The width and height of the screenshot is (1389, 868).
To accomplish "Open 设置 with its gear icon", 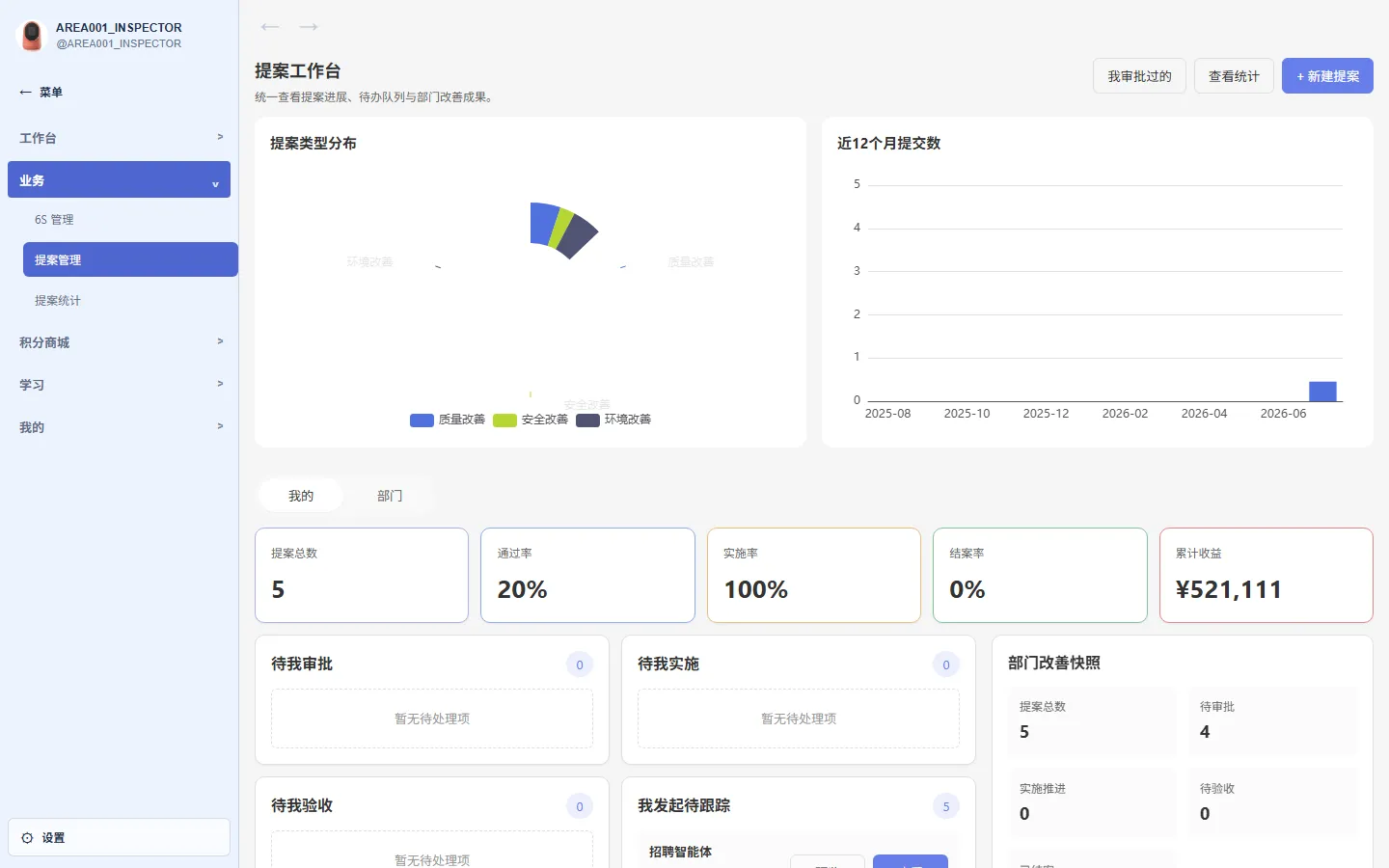I will point(119,837).
